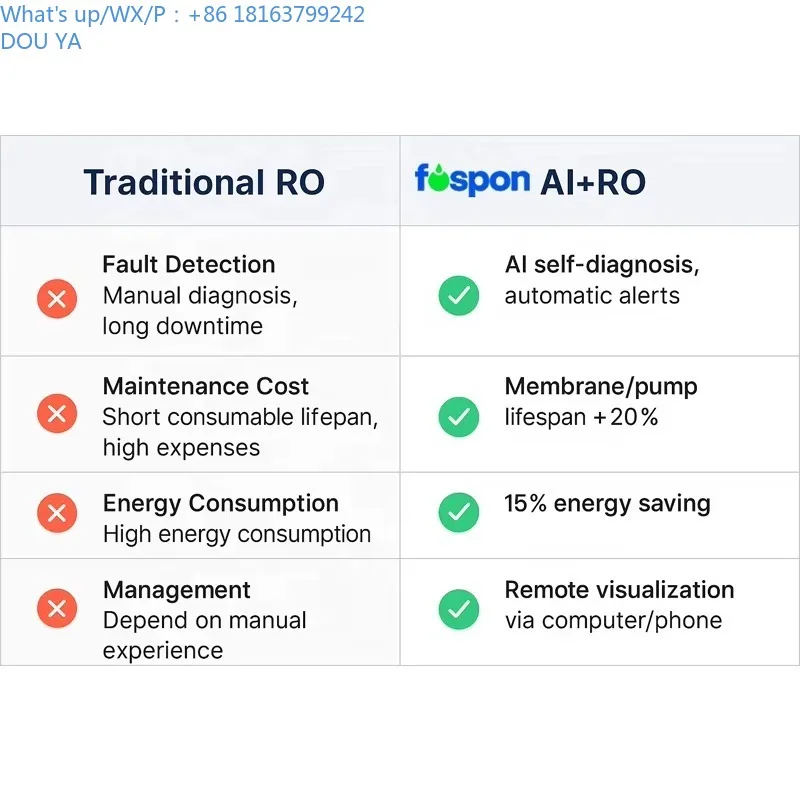Click green checkmark beside Membrane/pump lifespan
The image size is (800, 800).
pyautogui.click(x=459, y=416)
